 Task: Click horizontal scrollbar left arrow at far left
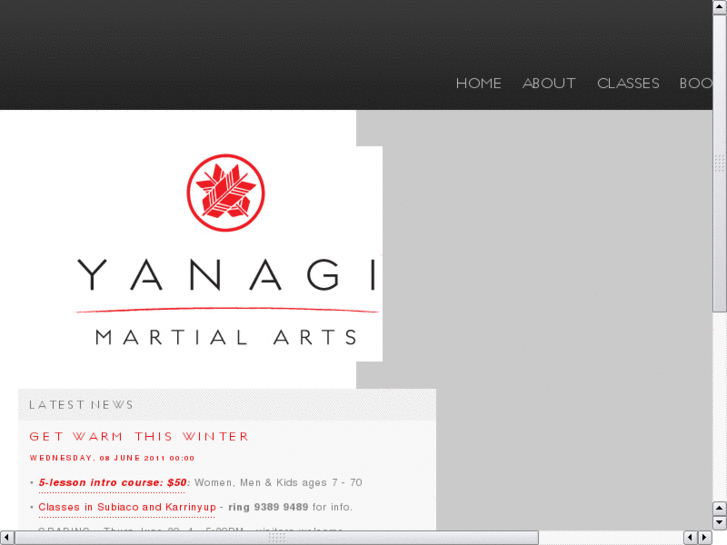click(6, 538)
